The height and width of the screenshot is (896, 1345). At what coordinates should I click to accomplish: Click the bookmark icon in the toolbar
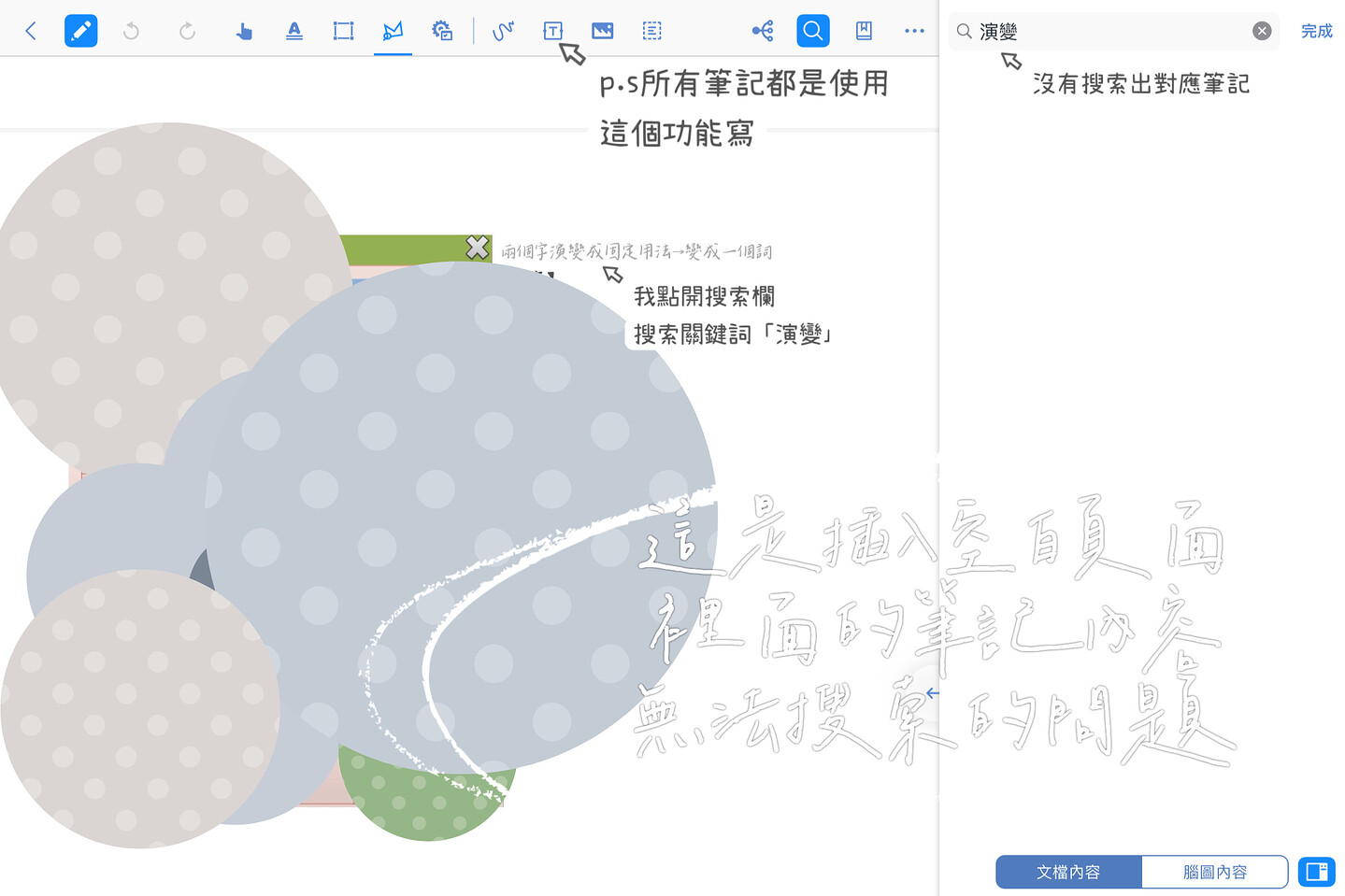pos(863,30)
